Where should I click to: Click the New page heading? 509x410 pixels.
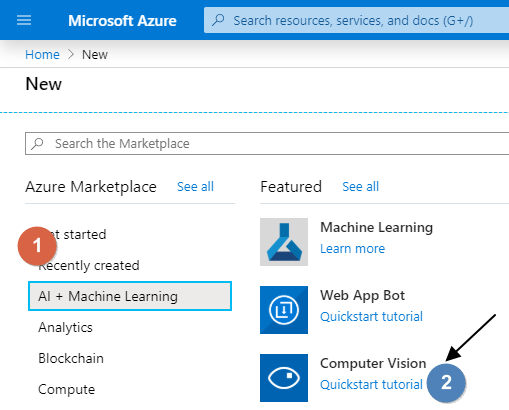[44, 84]
